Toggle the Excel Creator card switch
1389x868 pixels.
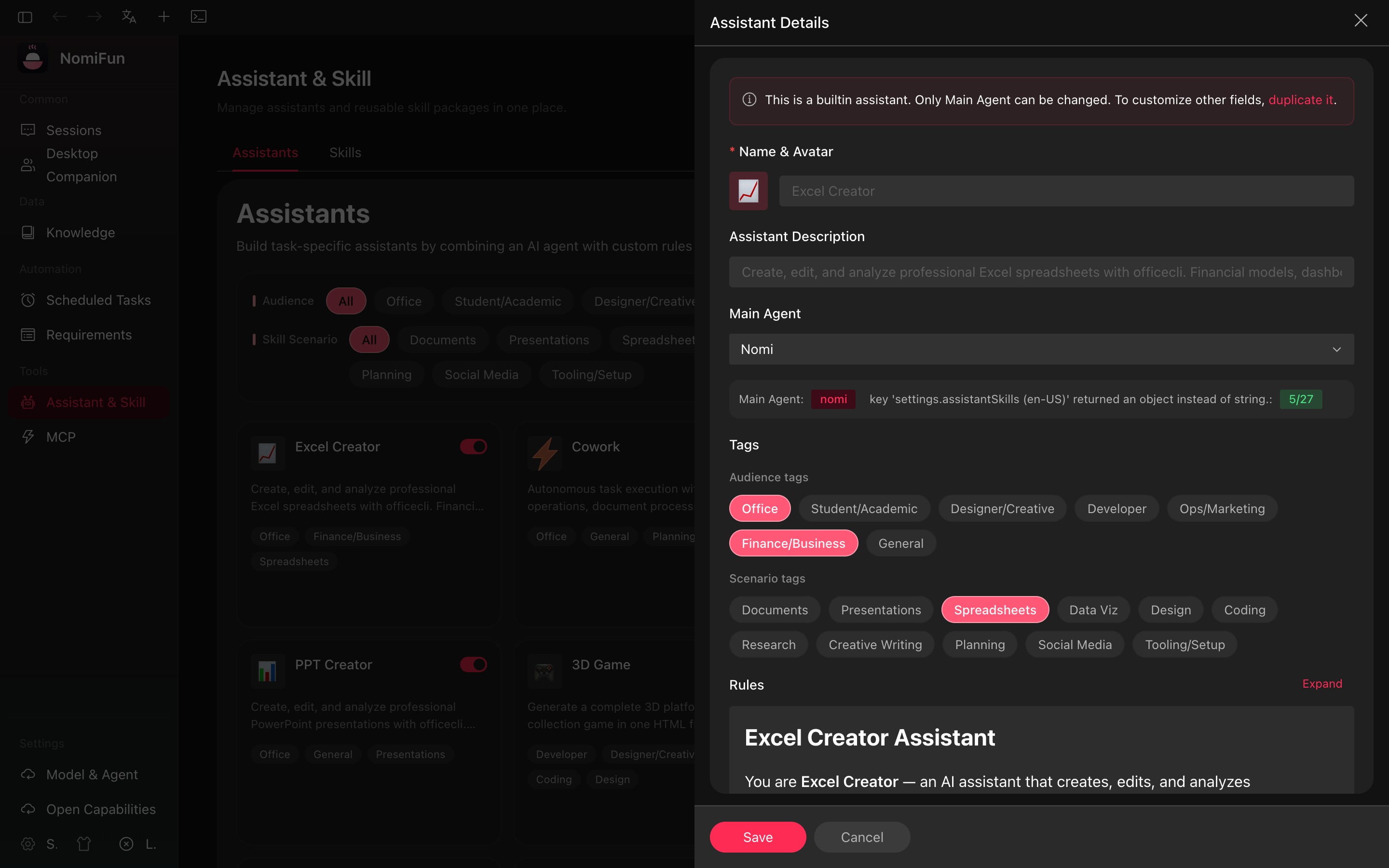474,447
